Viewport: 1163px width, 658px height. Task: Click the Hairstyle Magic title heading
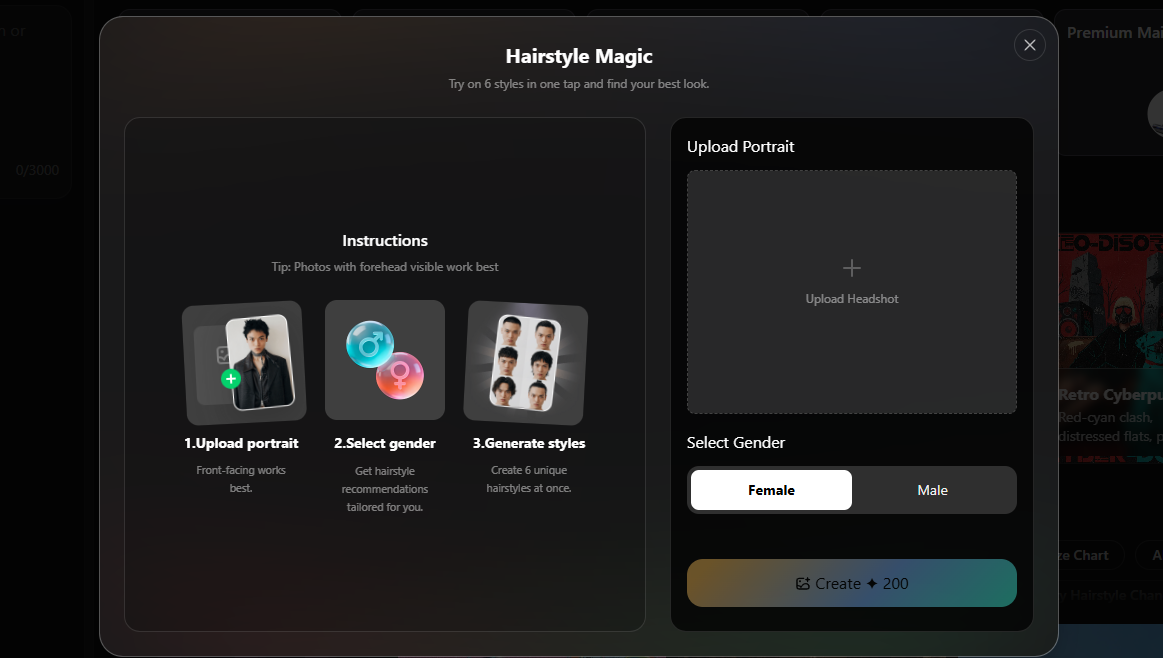[579, 56]
